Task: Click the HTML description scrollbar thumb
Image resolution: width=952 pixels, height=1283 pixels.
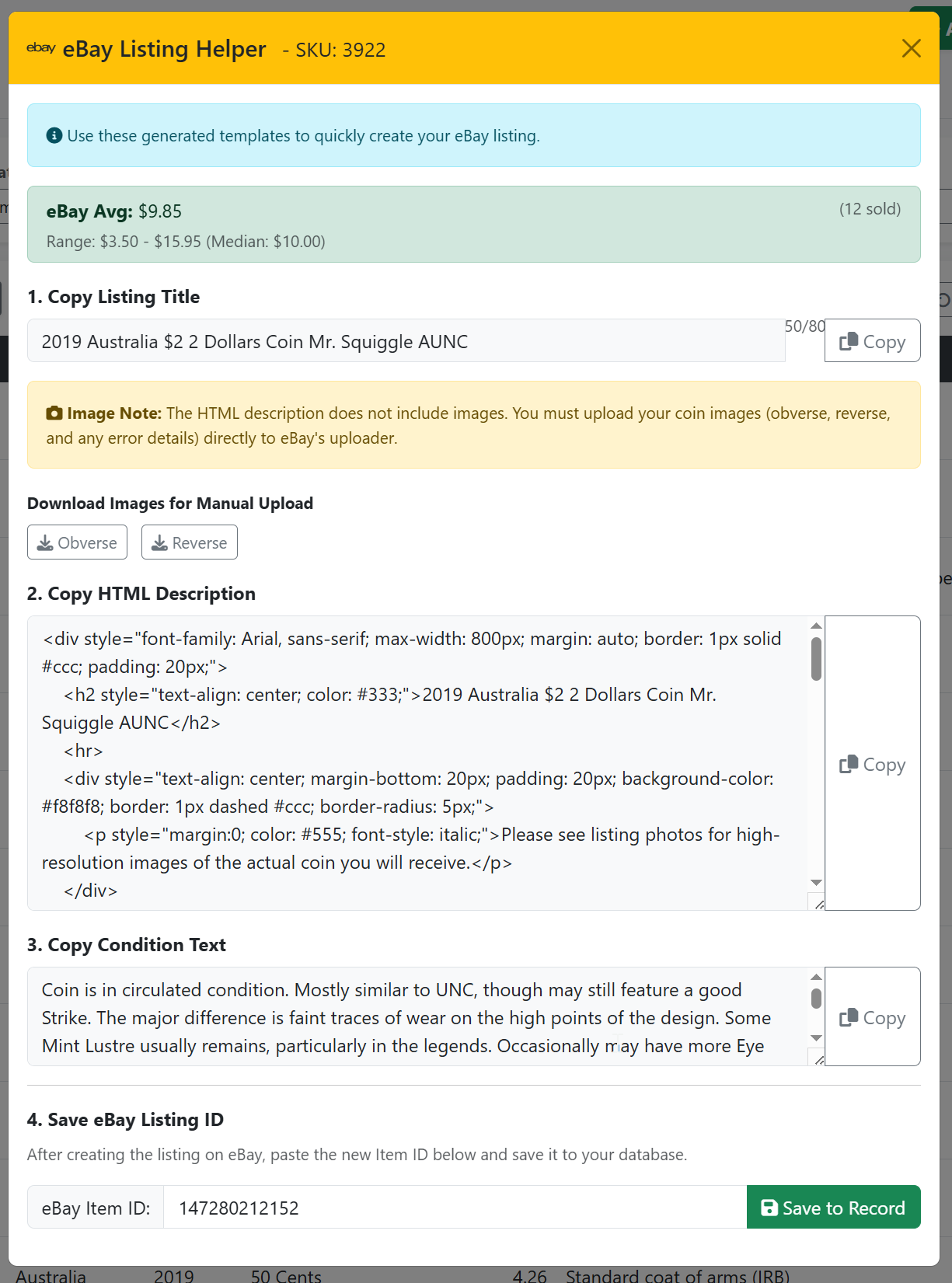Action: 816,659
